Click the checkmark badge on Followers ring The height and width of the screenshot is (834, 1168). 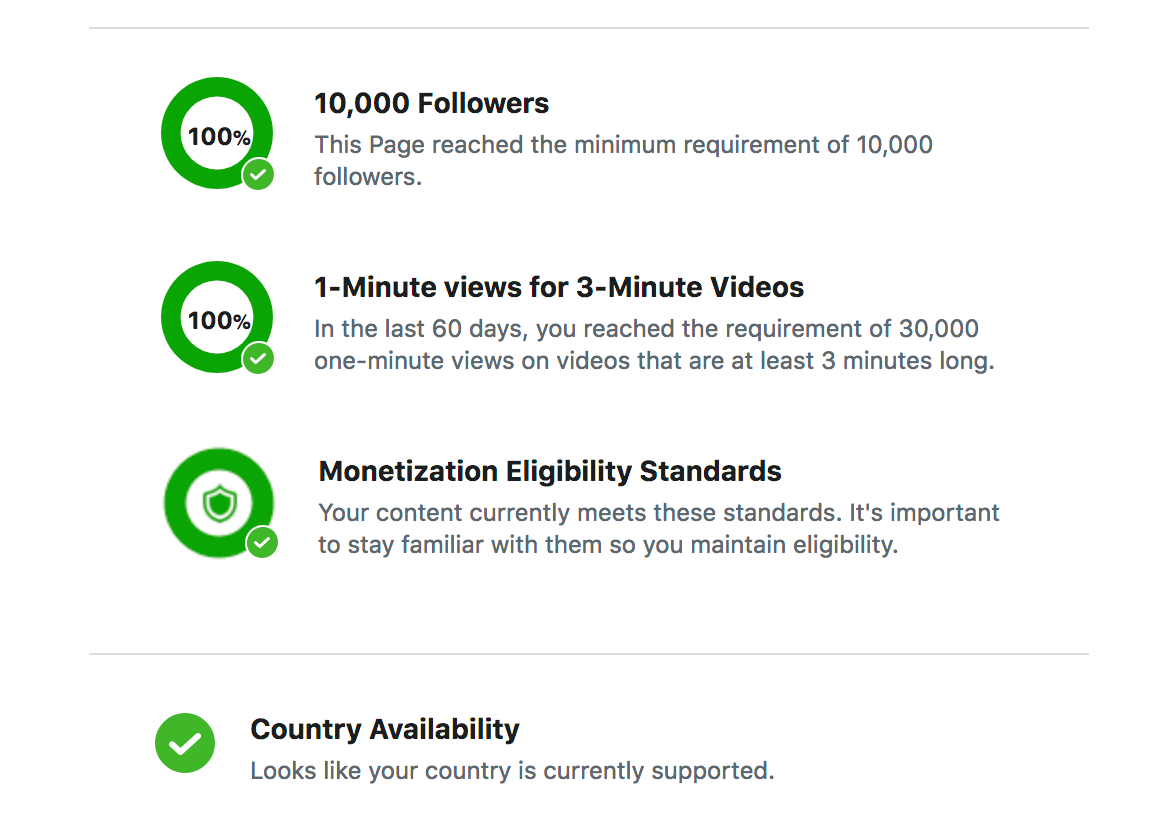point(258,175)
